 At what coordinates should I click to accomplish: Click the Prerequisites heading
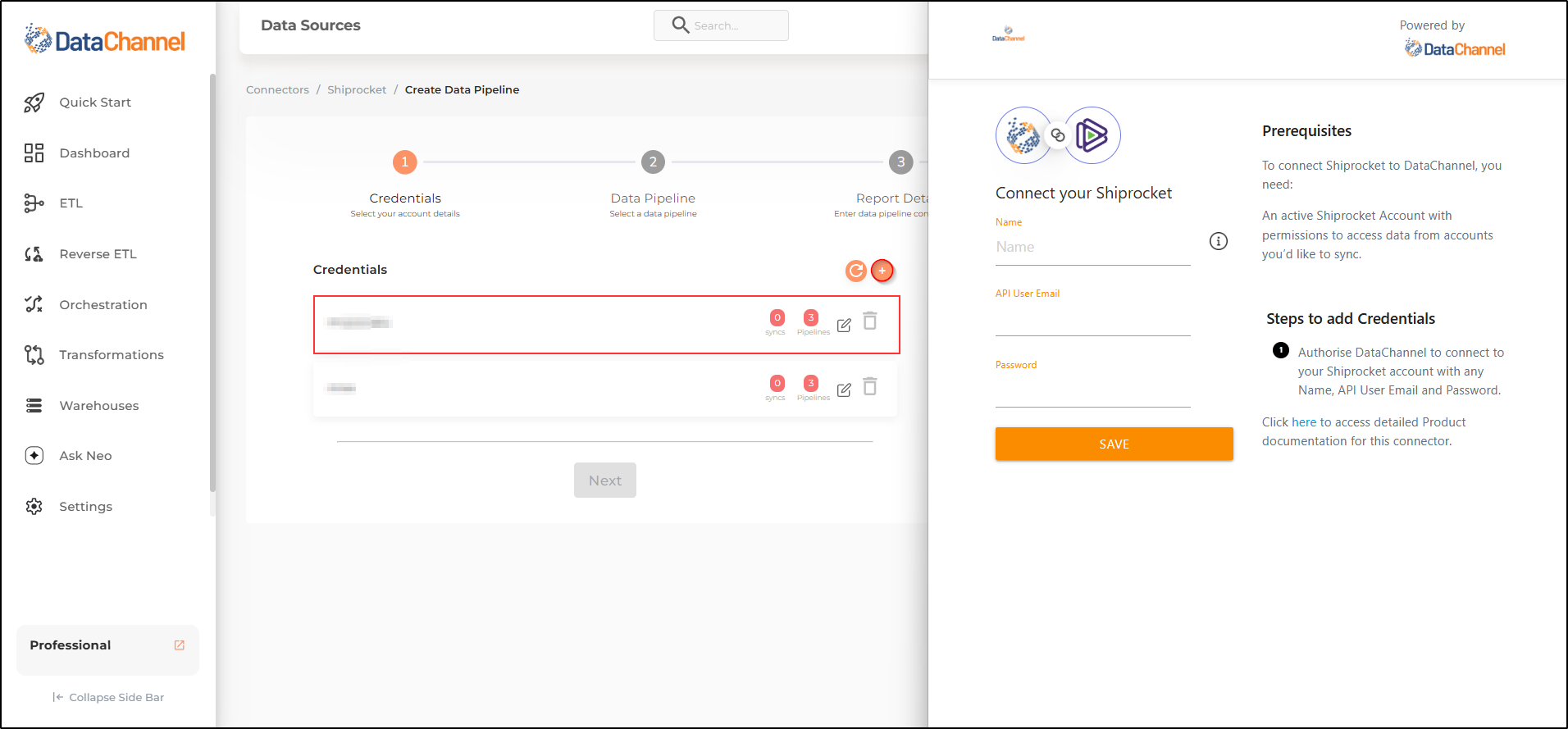(1307, 131)
